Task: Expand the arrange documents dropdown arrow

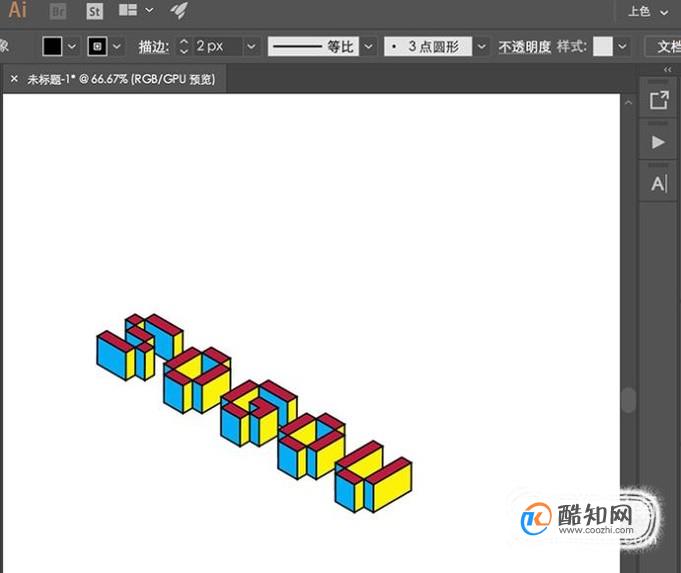Action: point(149,10)
